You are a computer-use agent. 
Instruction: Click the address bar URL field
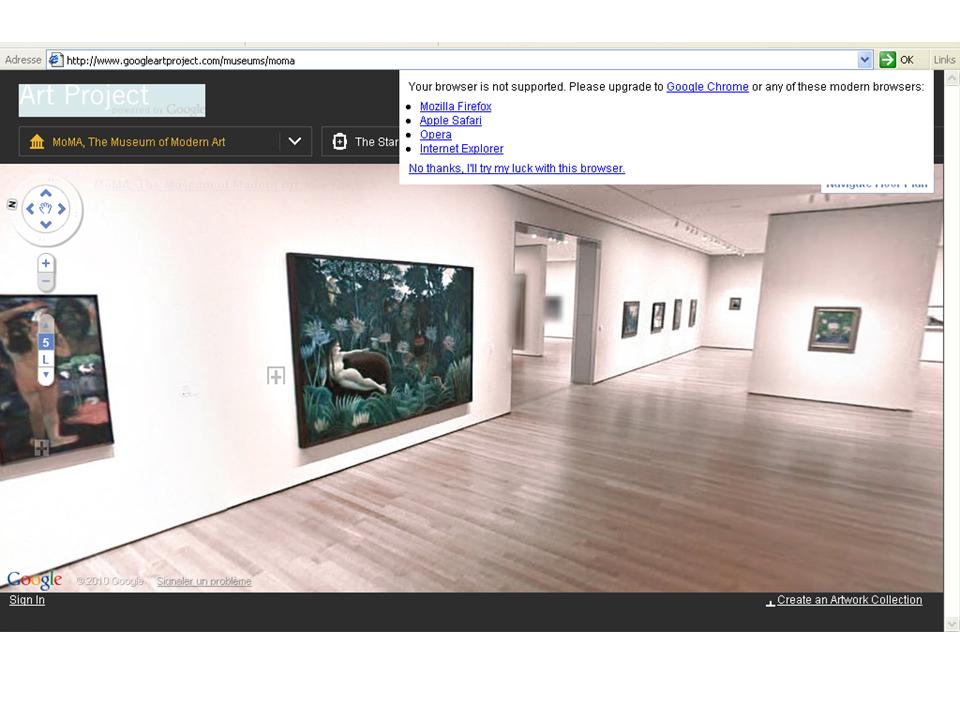[x=450, y=60]
